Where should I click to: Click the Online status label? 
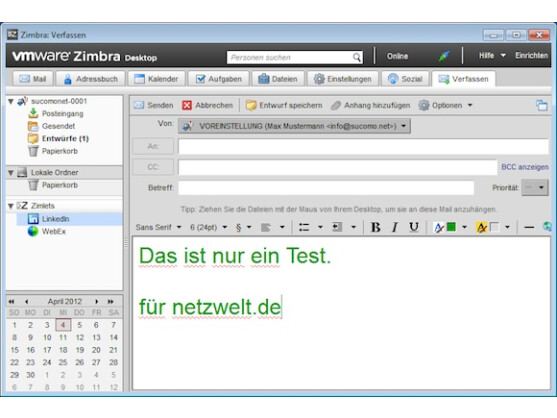pos(398,56)
